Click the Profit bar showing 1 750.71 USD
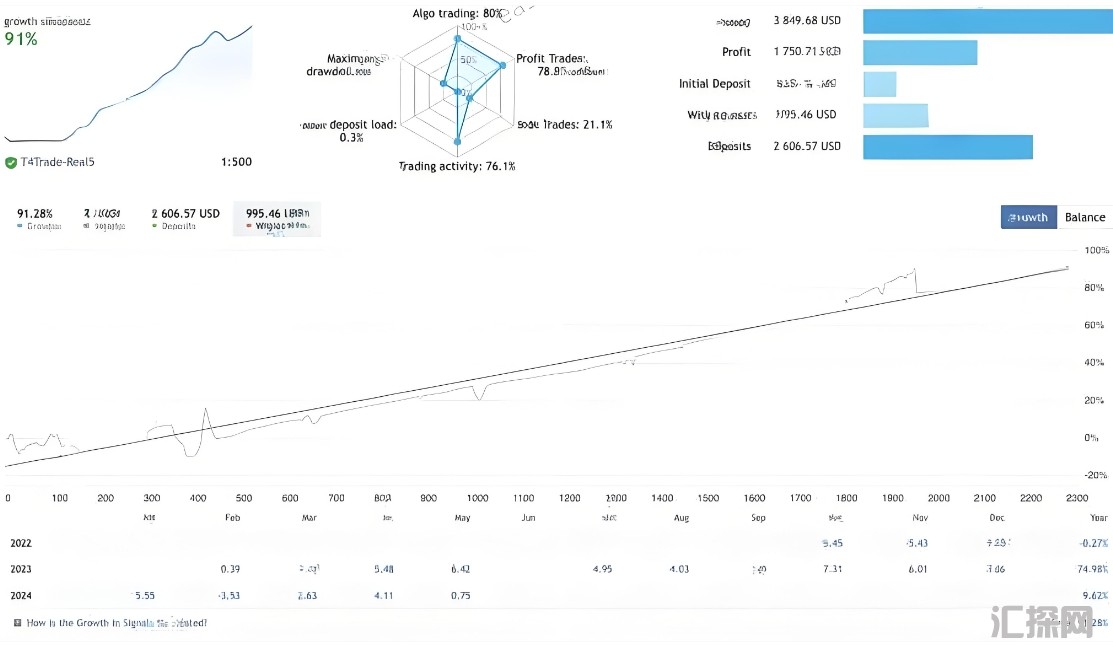Screen dimensions: 1113x646 coord(919,53)
